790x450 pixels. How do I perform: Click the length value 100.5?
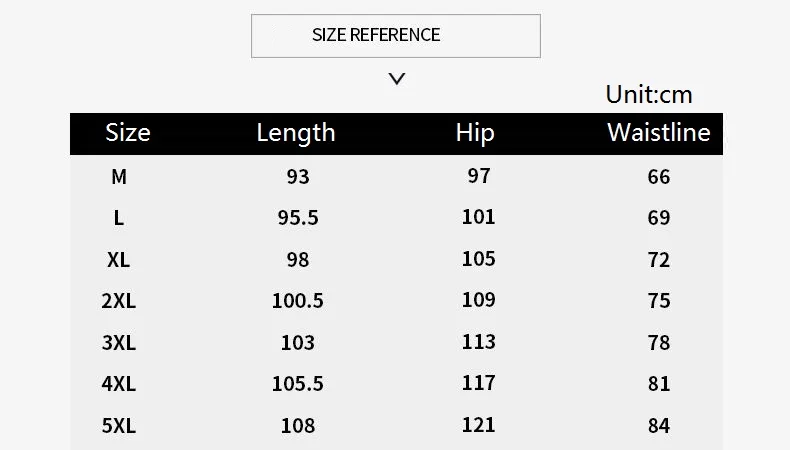(x=298, y=301)
